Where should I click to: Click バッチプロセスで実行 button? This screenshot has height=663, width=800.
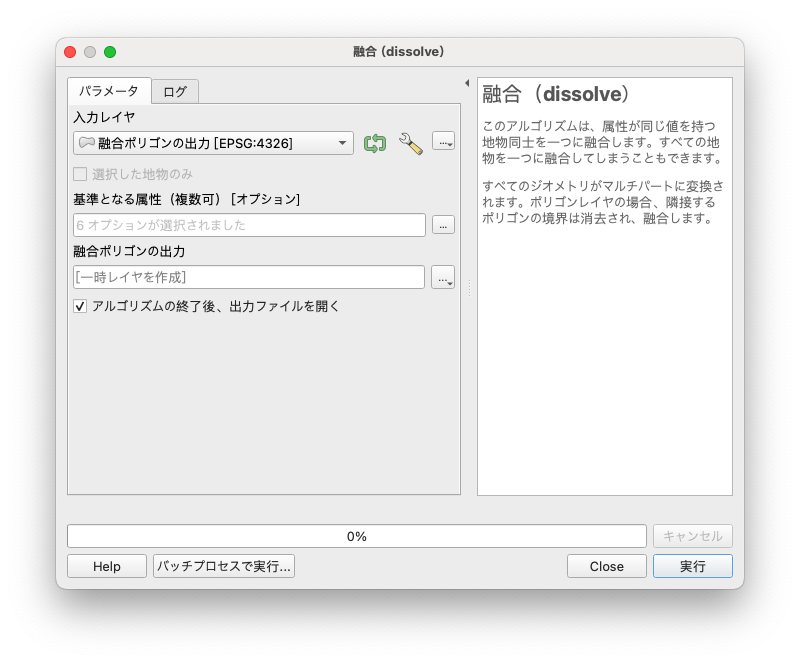222,566
